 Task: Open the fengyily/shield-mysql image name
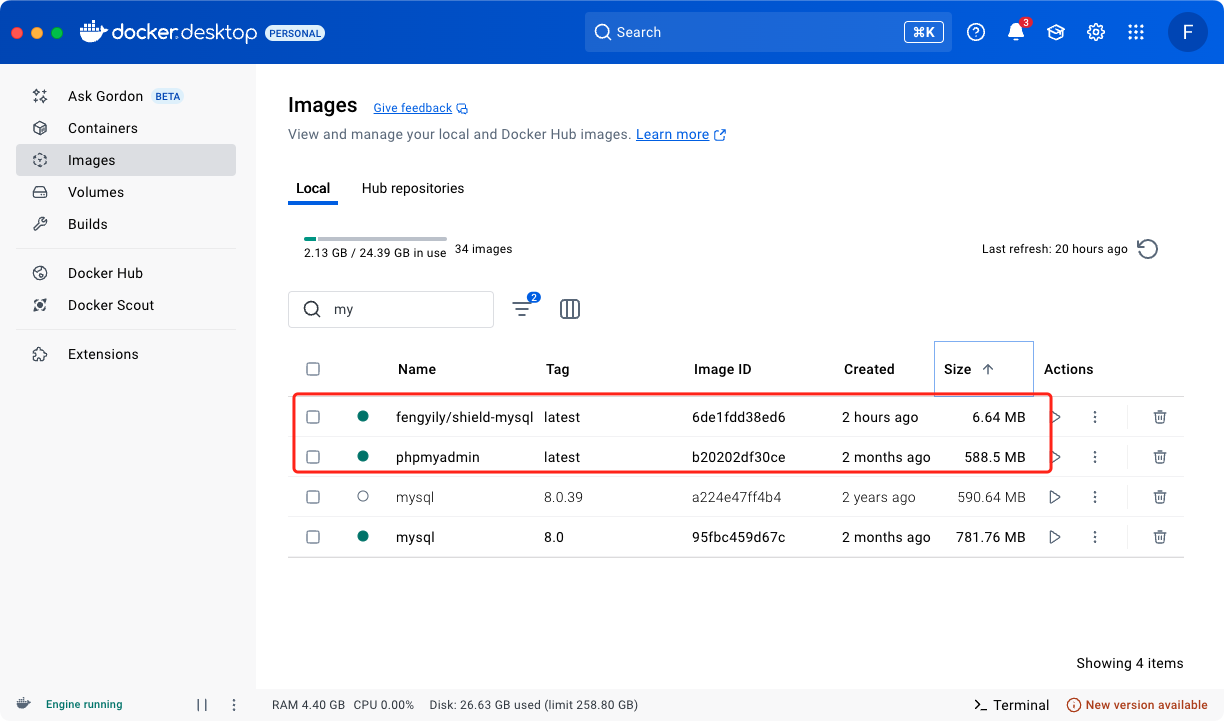[x=464, y=417]
